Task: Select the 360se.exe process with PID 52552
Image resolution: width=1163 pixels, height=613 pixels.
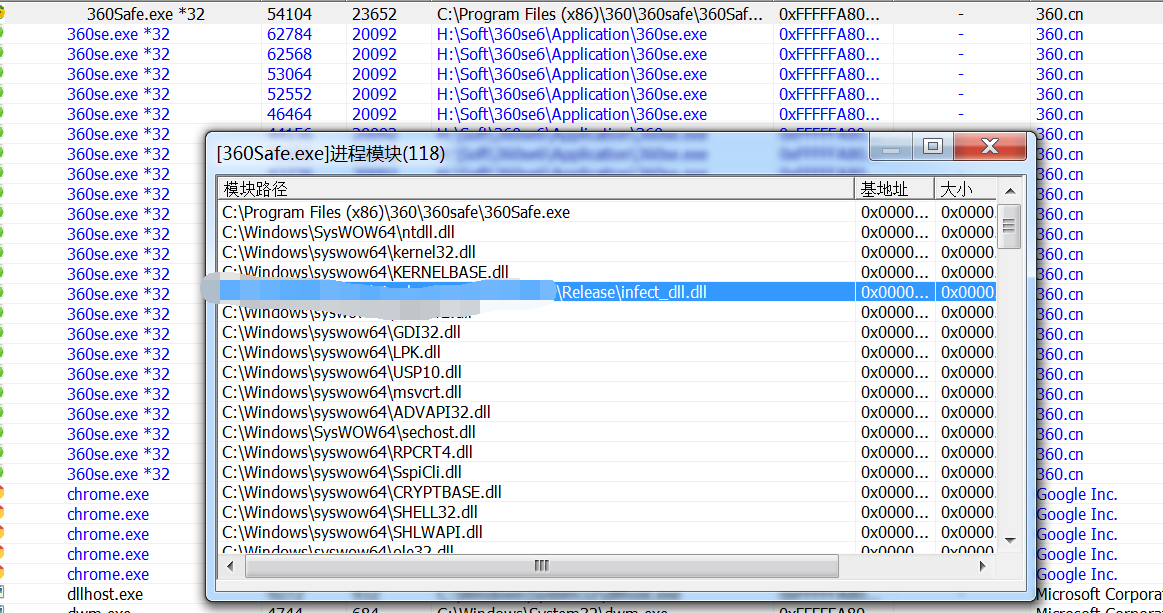Action: 118,94
